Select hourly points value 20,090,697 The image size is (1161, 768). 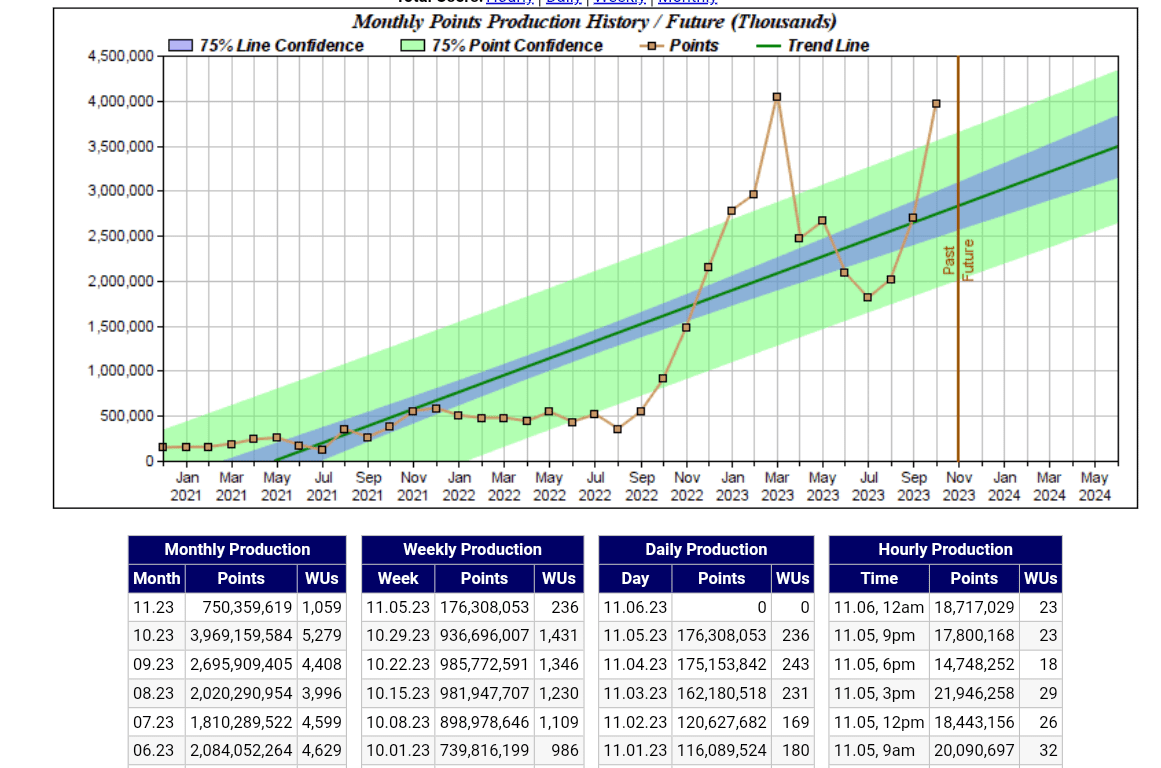[x=974, y=750]
